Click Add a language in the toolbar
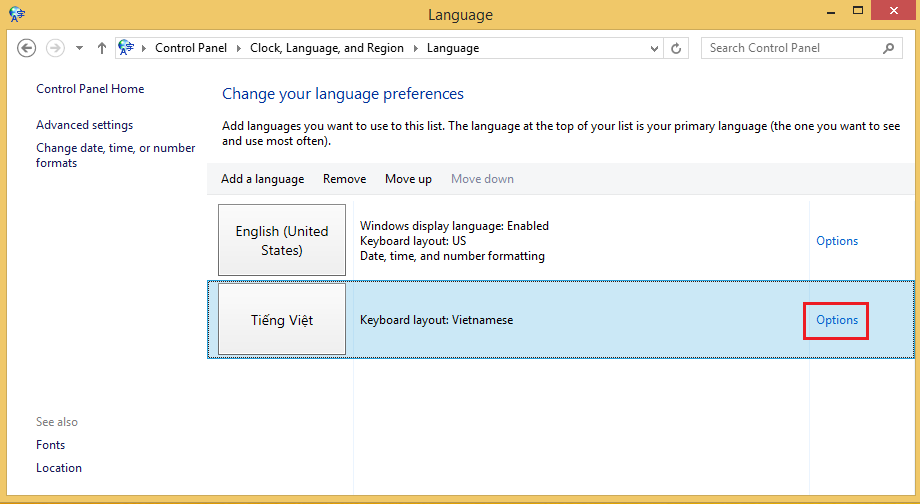920x504 pixels. click(x=262, y=179)
